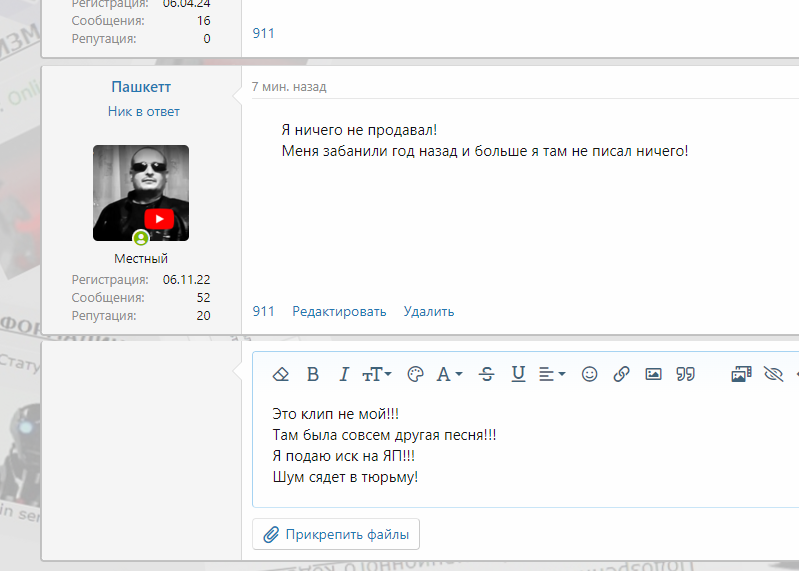Open the text alignment dropdown

(552, 374)
